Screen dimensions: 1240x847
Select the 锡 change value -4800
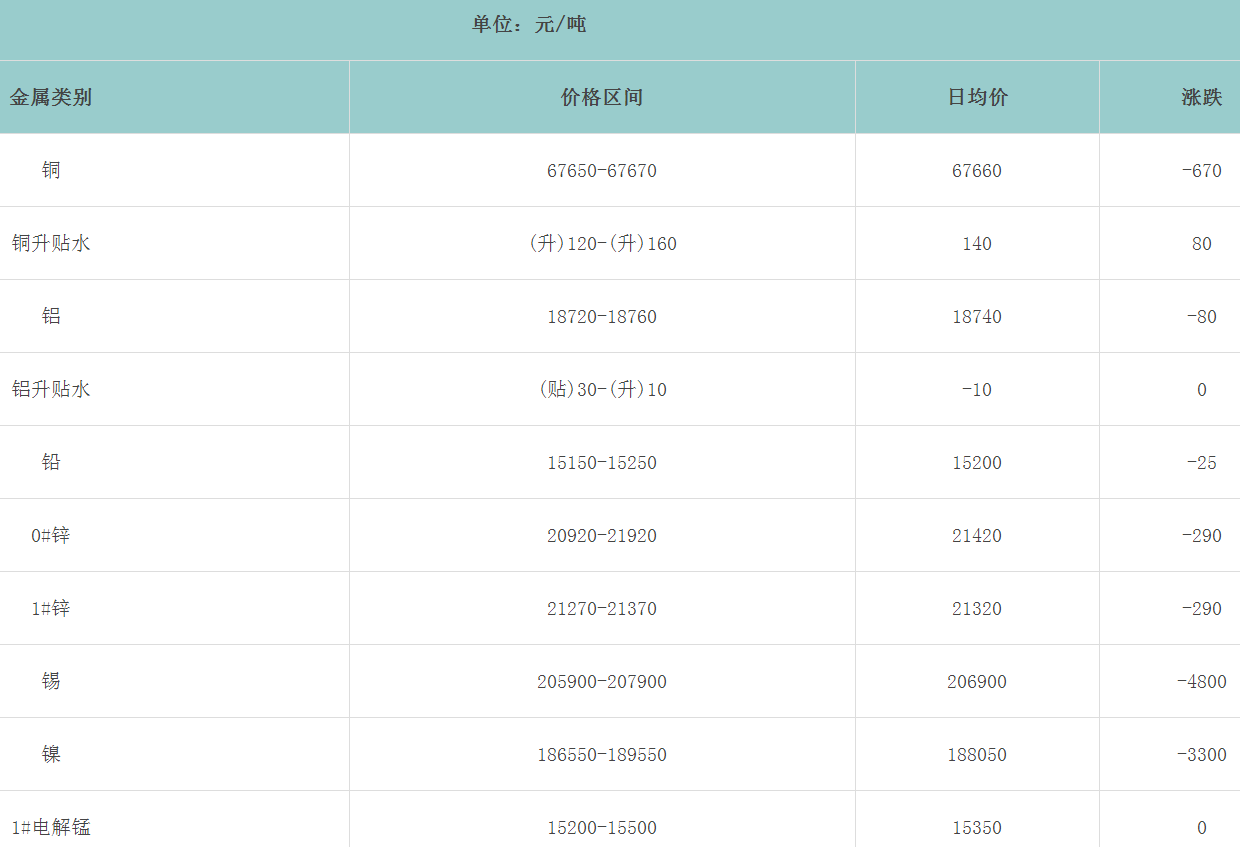[1201, 682]
